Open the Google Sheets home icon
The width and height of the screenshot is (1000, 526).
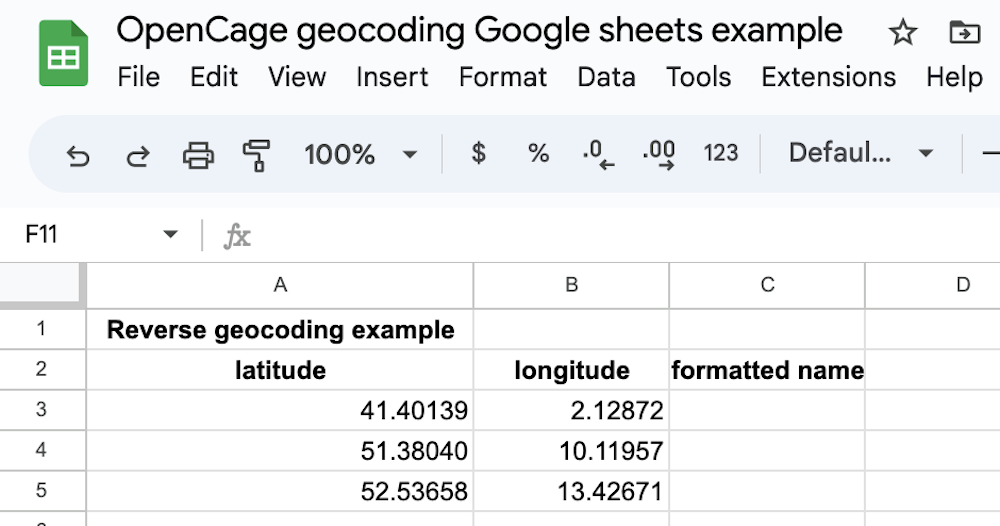(x=63, y=53)
